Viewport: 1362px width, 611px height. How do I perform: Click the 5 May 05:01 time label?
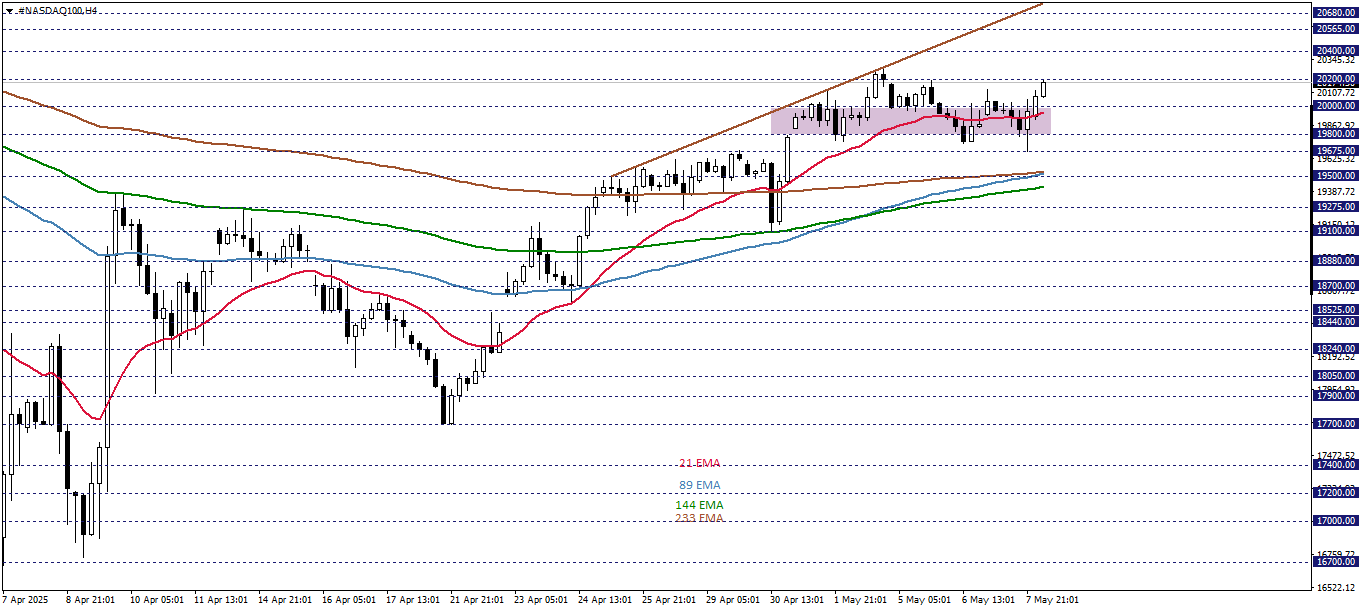924,601
